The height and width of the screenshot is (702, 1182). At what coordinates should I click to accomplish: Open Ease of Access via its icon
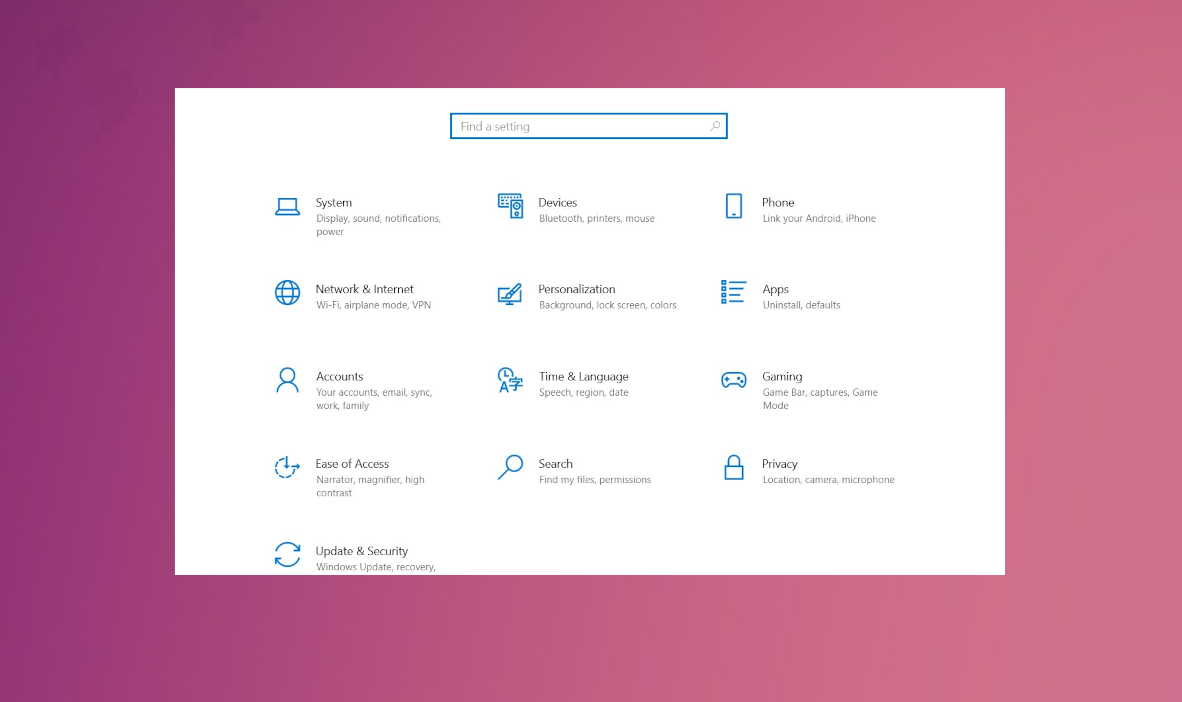point(287,467)
